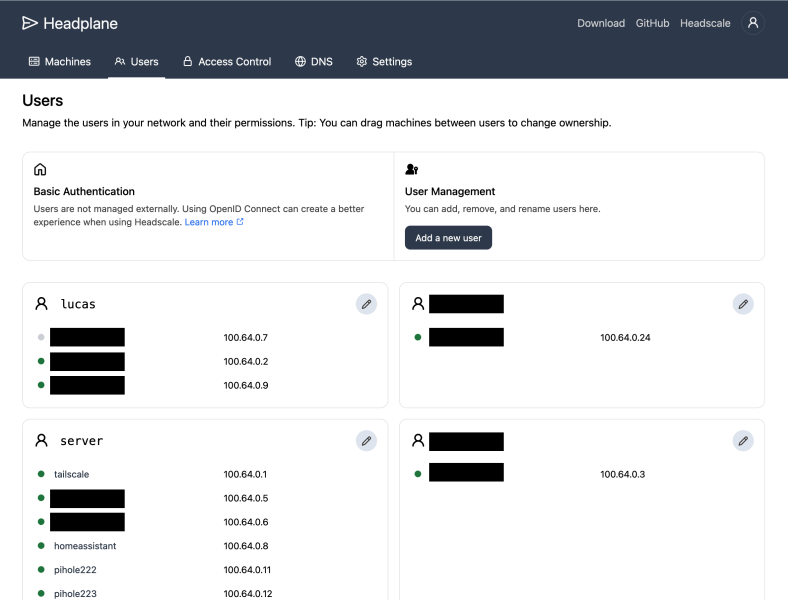This screenshot has width=788, height=600.
Task: Click the green status dot for 100.64.0.3
Action: 418,474
